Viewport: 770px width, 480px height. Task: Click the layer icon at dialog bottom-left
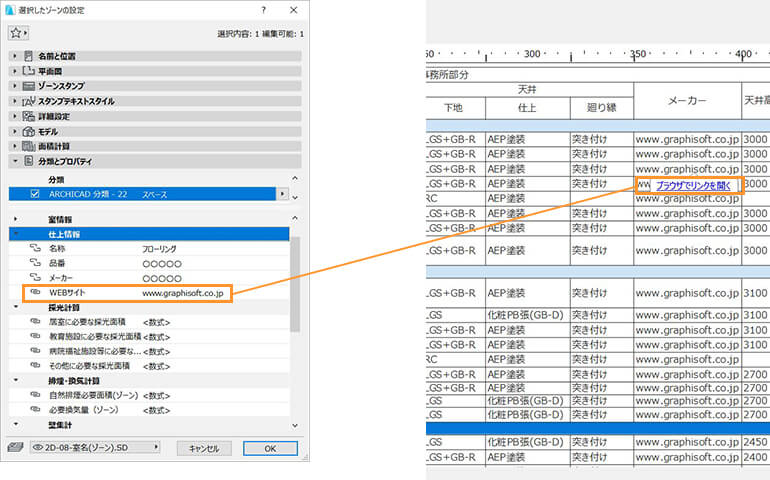(x=15, y=448)
